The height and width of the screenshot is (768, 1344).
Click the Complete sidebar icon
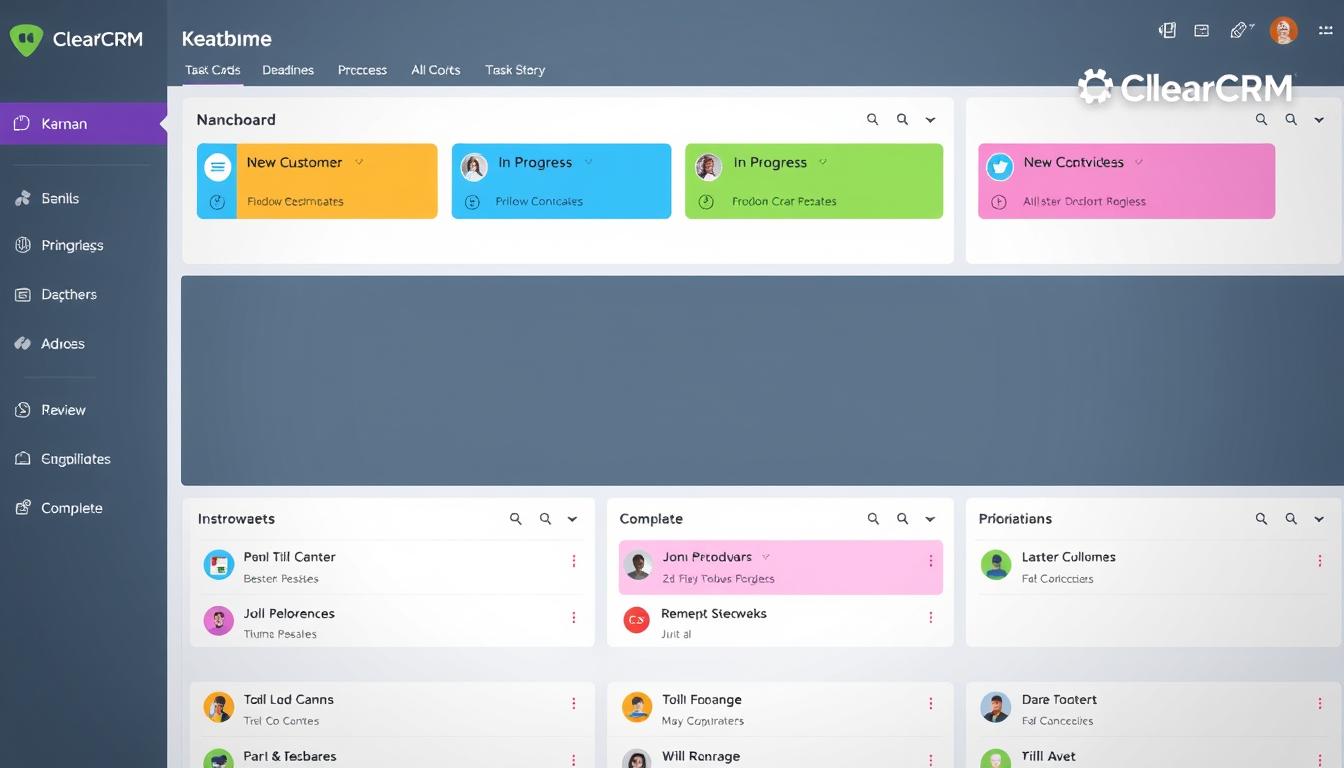[x=21, y=508]
